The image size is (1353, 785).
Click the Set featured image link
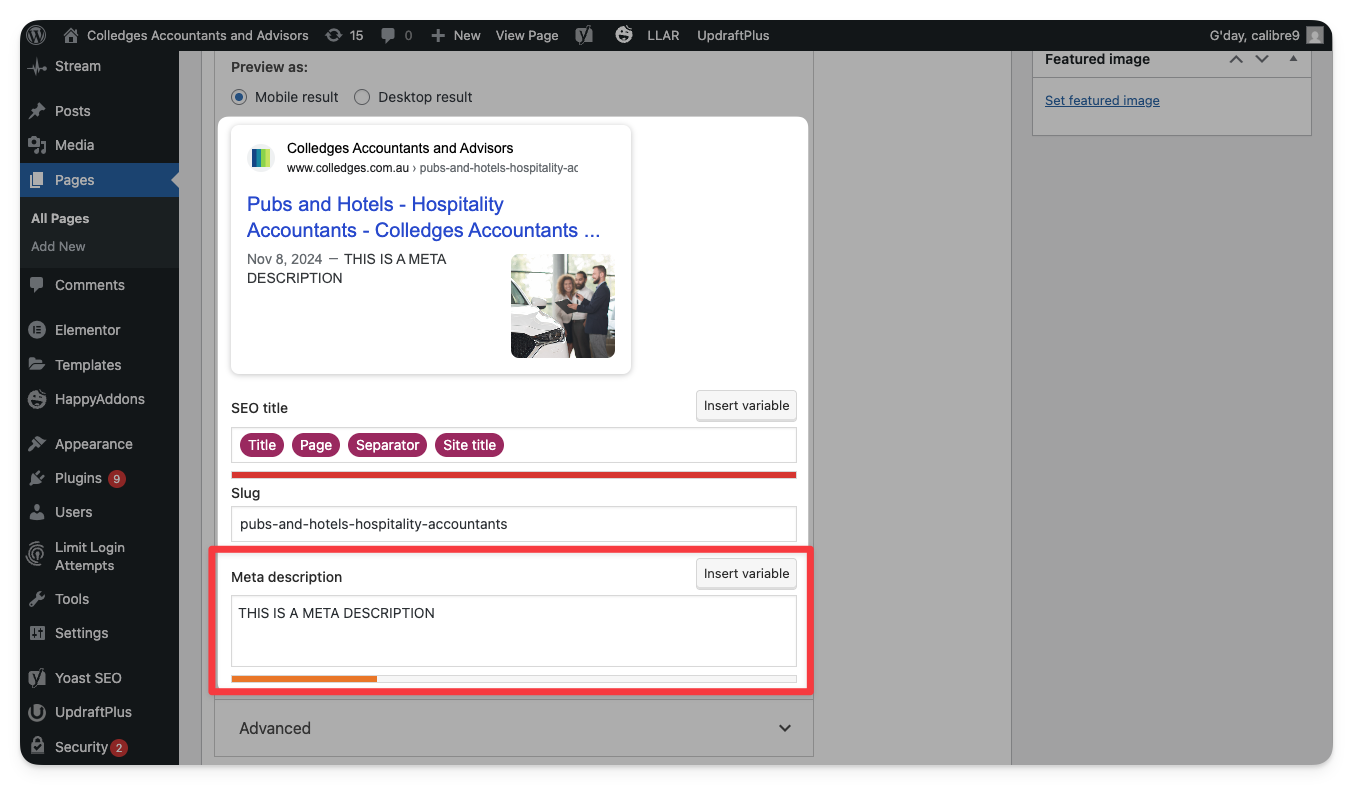pyautogui.click(x=1102, y=101)
